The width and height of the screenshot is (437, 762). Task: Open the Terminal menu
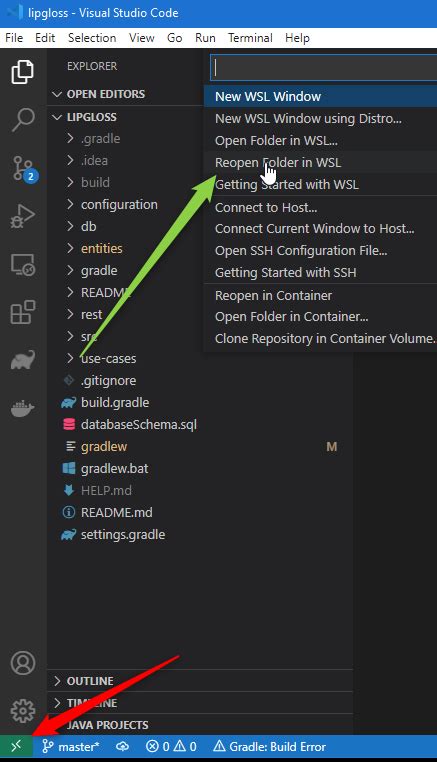pyautogui.click(x=250, y=38)
